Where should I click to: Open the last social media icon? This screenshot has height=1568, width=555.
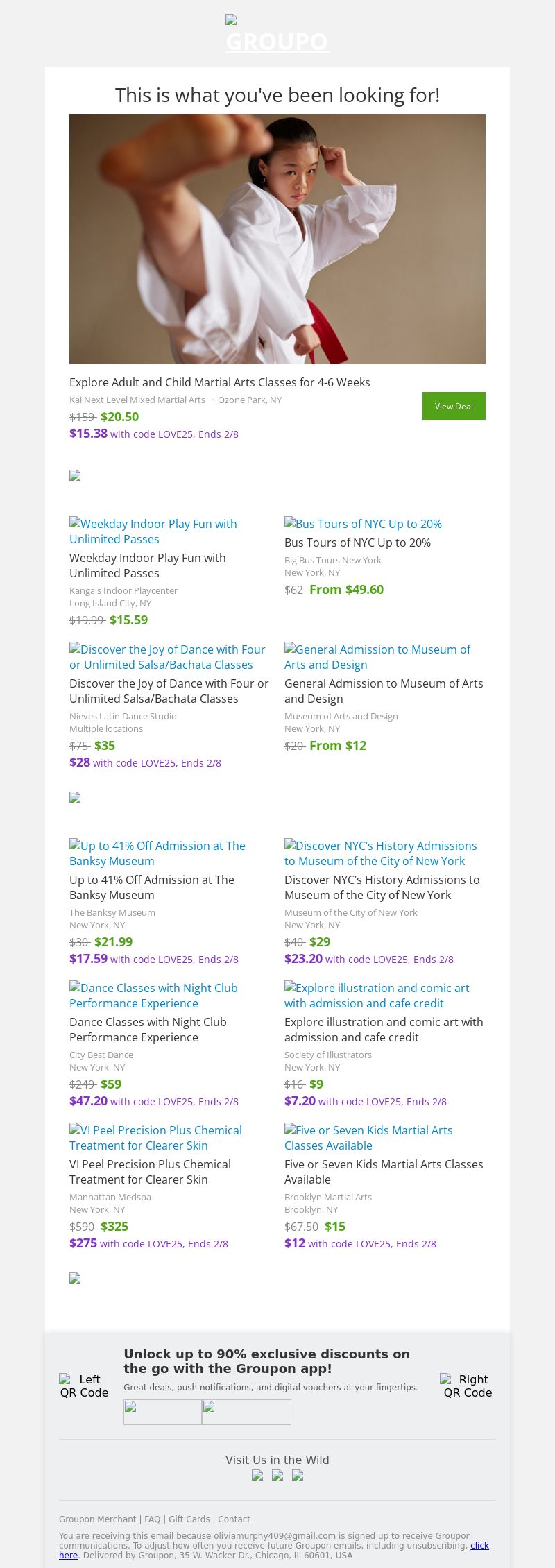tap(298, 1476)
